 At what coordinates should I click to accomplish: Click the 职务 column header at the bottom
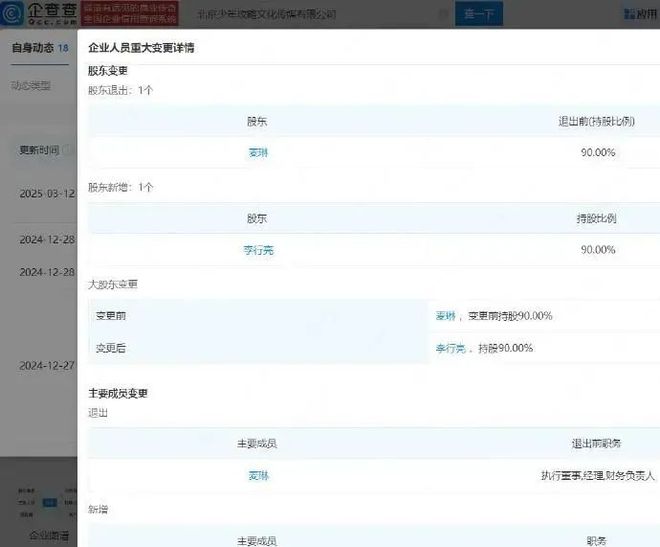596,541
